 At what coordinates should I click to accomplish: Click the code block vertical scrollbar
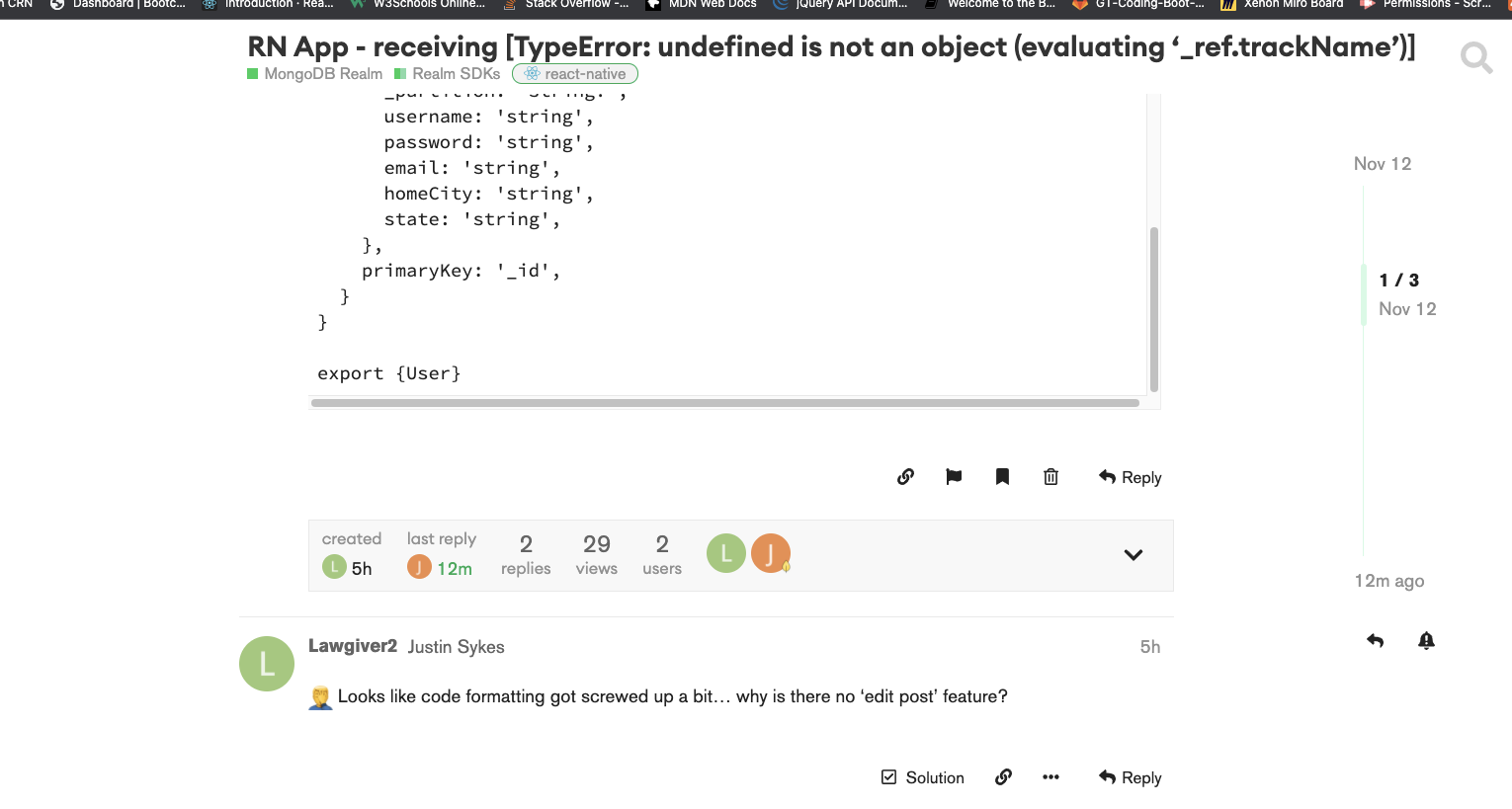tap(1153, 308)
